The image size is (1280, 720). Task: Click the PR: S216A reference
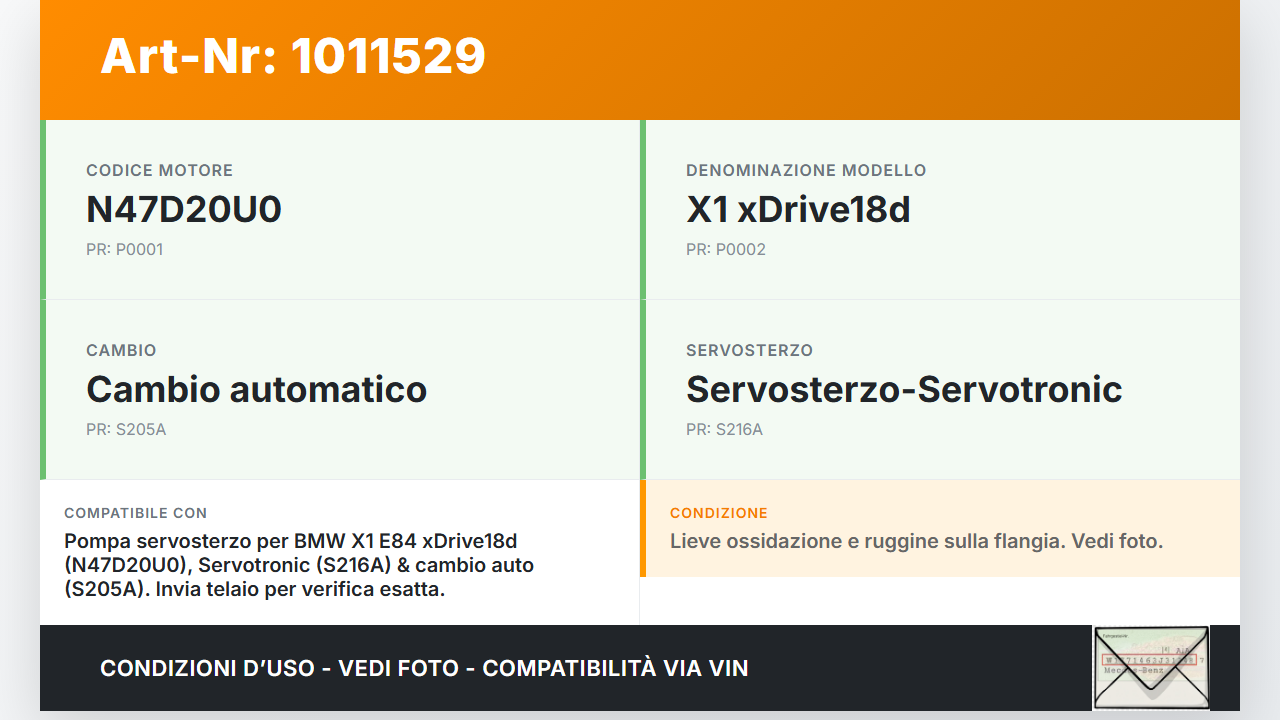(x=724, y=429)
